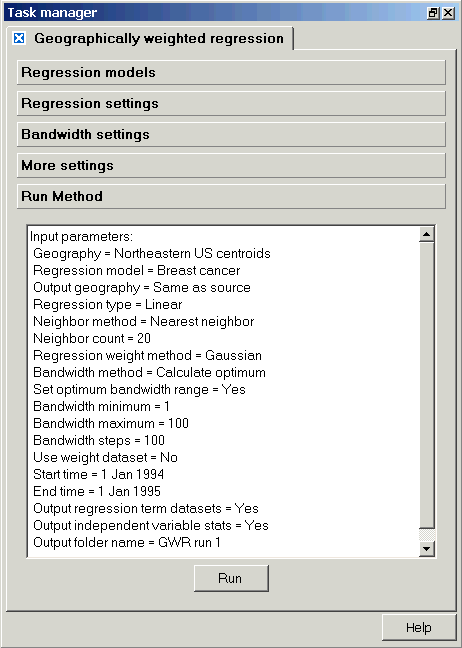
Task: Click the 'Neighbor count = 20' line
Action: (92, 338)
